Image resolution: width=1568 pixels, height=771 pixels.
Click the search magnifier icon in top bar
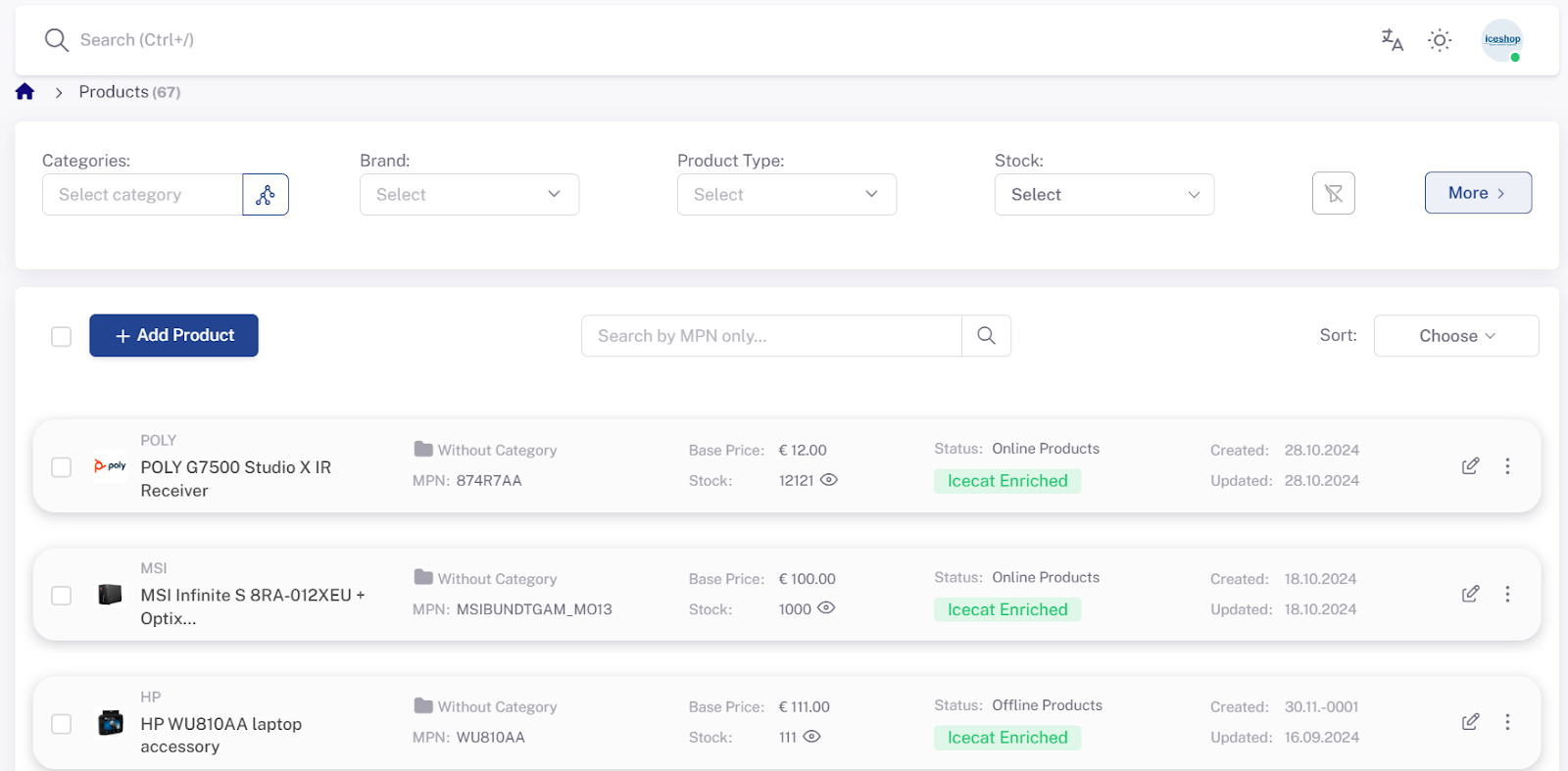point(56,40)
